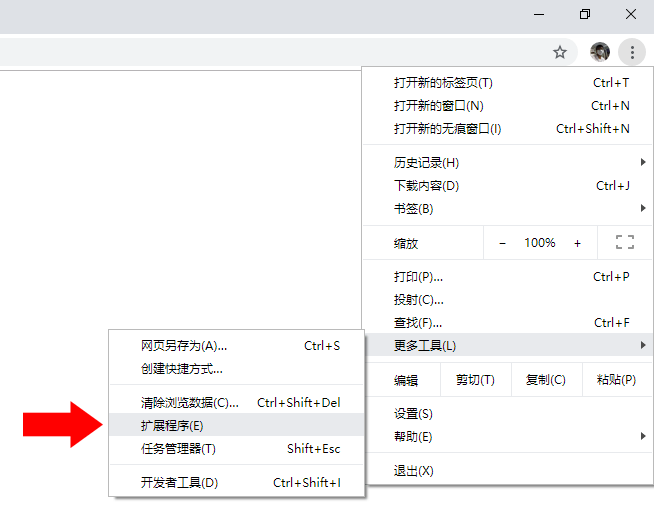The image size is (654, 516).
Task: Launch 任务管理器(T) from submenu
Action: 236,448
